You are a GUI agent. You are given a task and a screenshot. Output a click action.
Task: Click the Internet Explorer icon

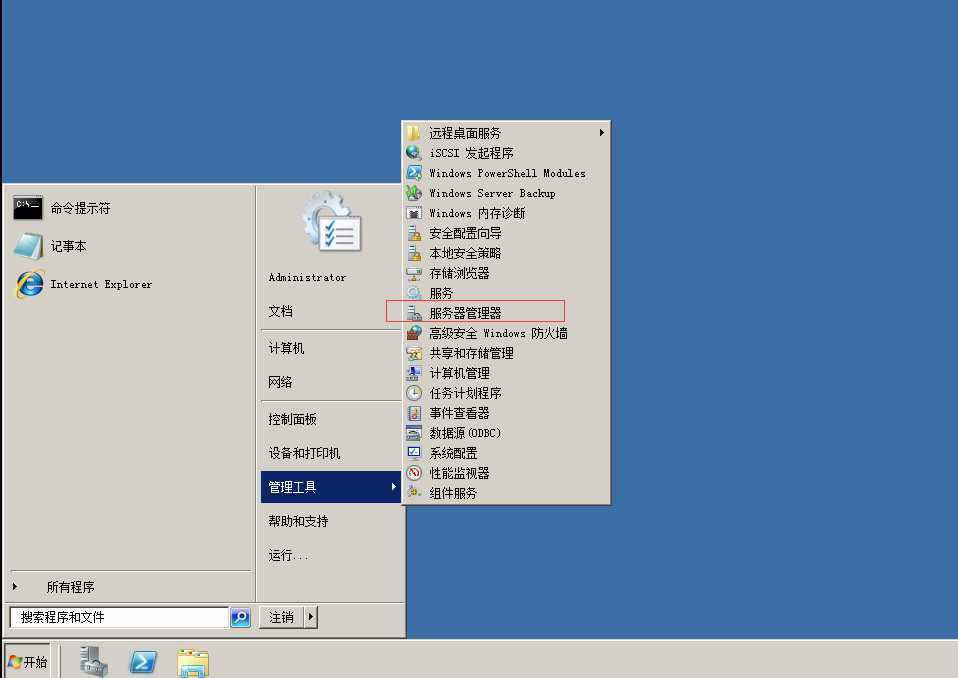click(29, 284)
